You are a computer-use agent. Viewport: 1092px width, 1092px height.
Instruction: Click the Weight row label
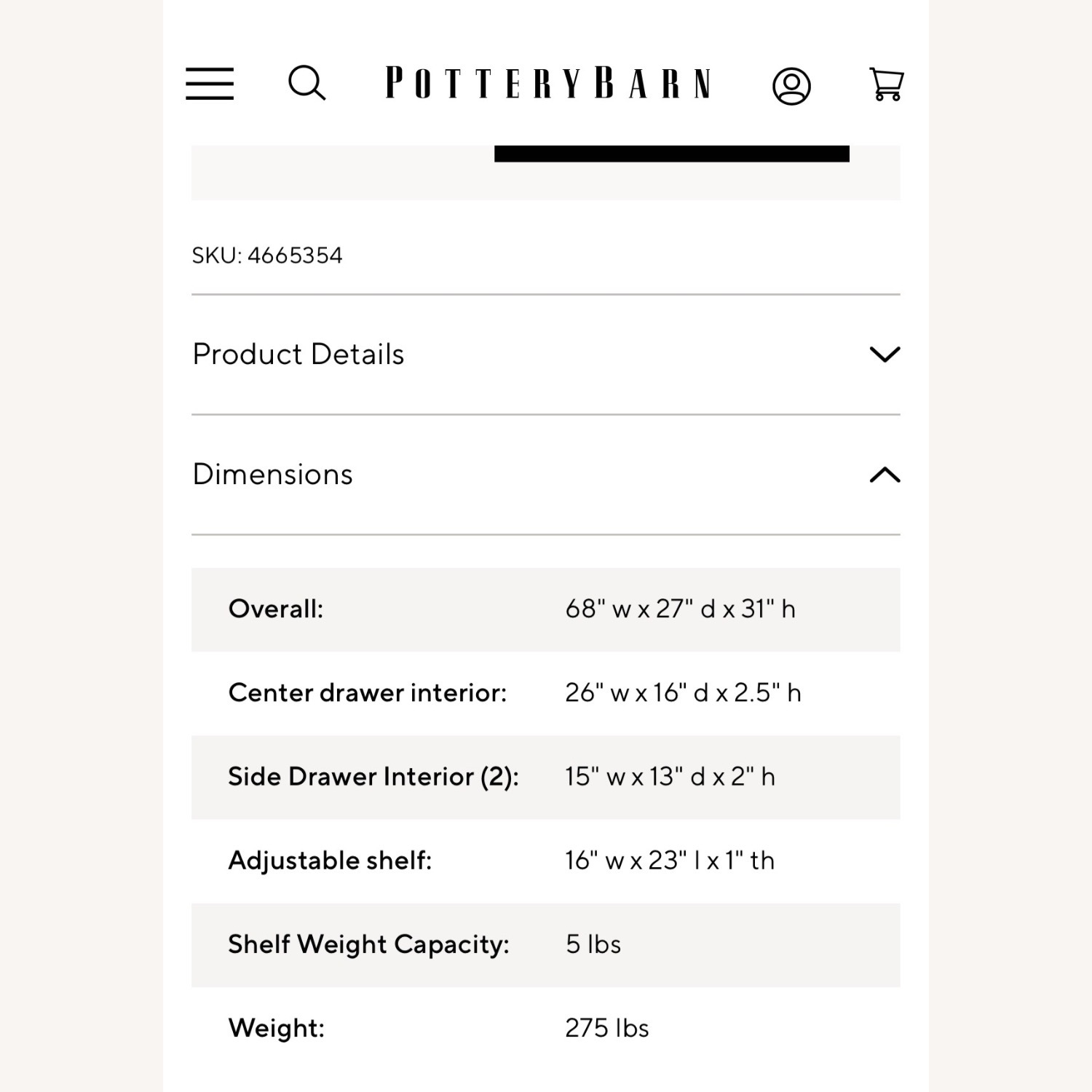[x=276, y=1028]
